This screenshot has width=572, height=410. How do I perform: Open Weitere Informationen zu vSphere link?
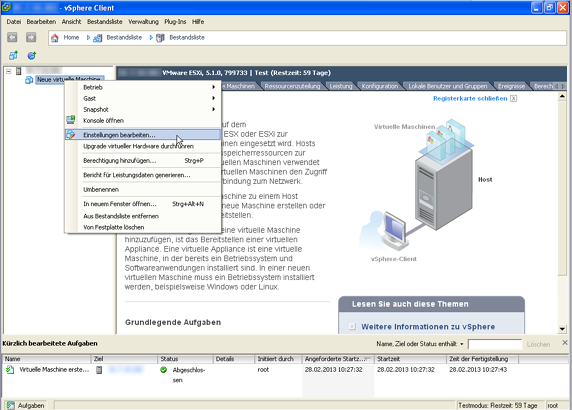coord(428,327)
